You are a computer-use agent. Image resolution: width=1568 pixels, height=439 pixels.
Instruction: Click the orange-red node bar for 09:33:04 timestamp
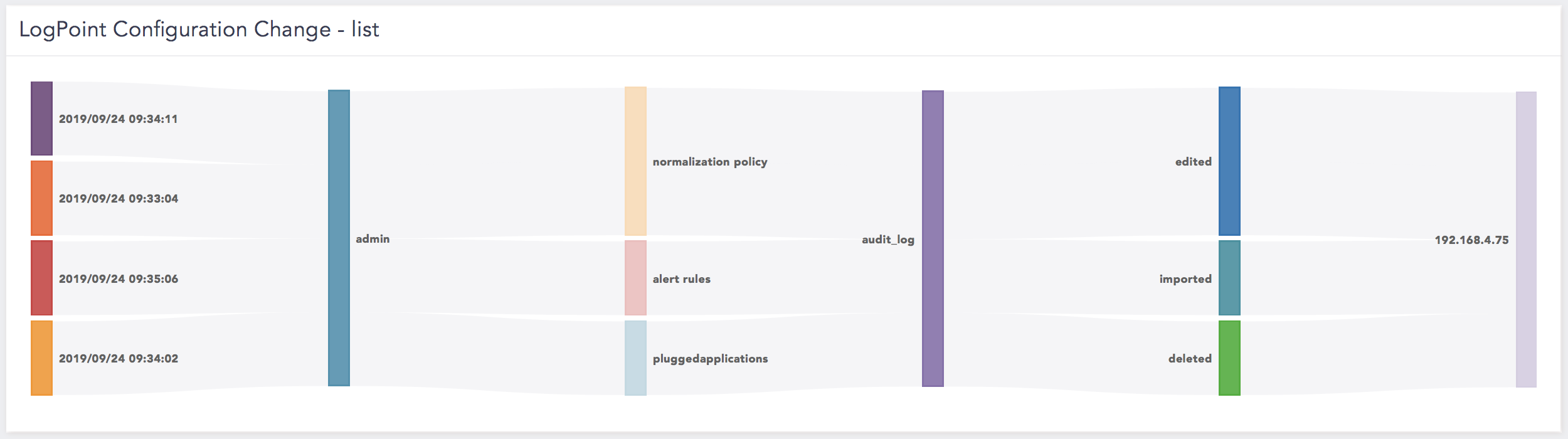41,198
